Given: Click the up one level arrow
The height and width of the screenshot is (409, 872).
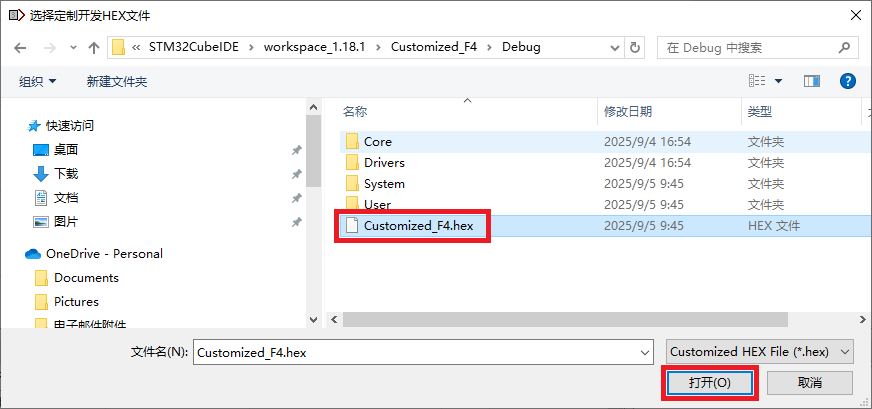Looking at the screenshot, I should point(94,47).
